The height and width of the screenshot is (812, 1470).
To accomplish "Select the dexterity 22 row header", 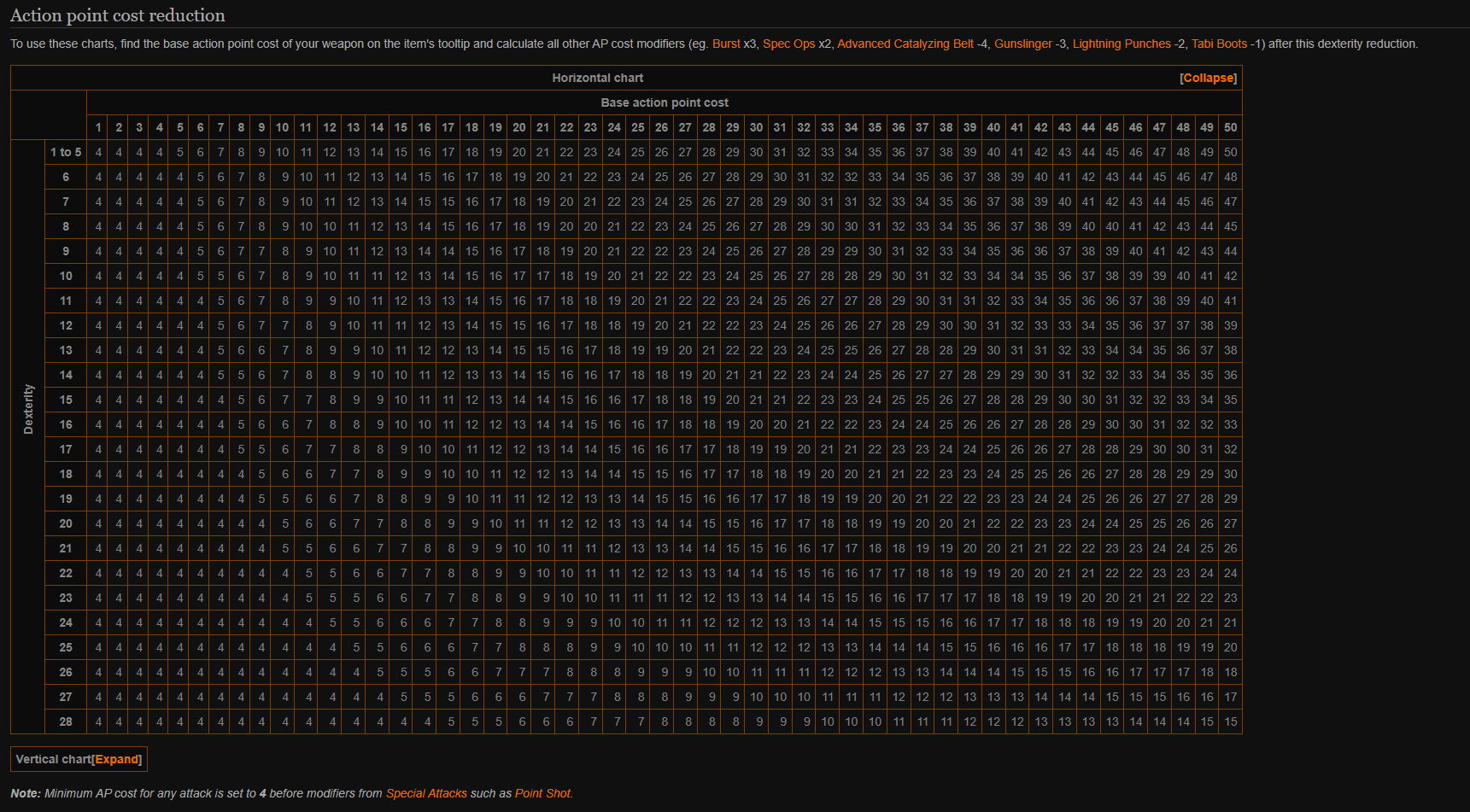I will coord(66,573).
